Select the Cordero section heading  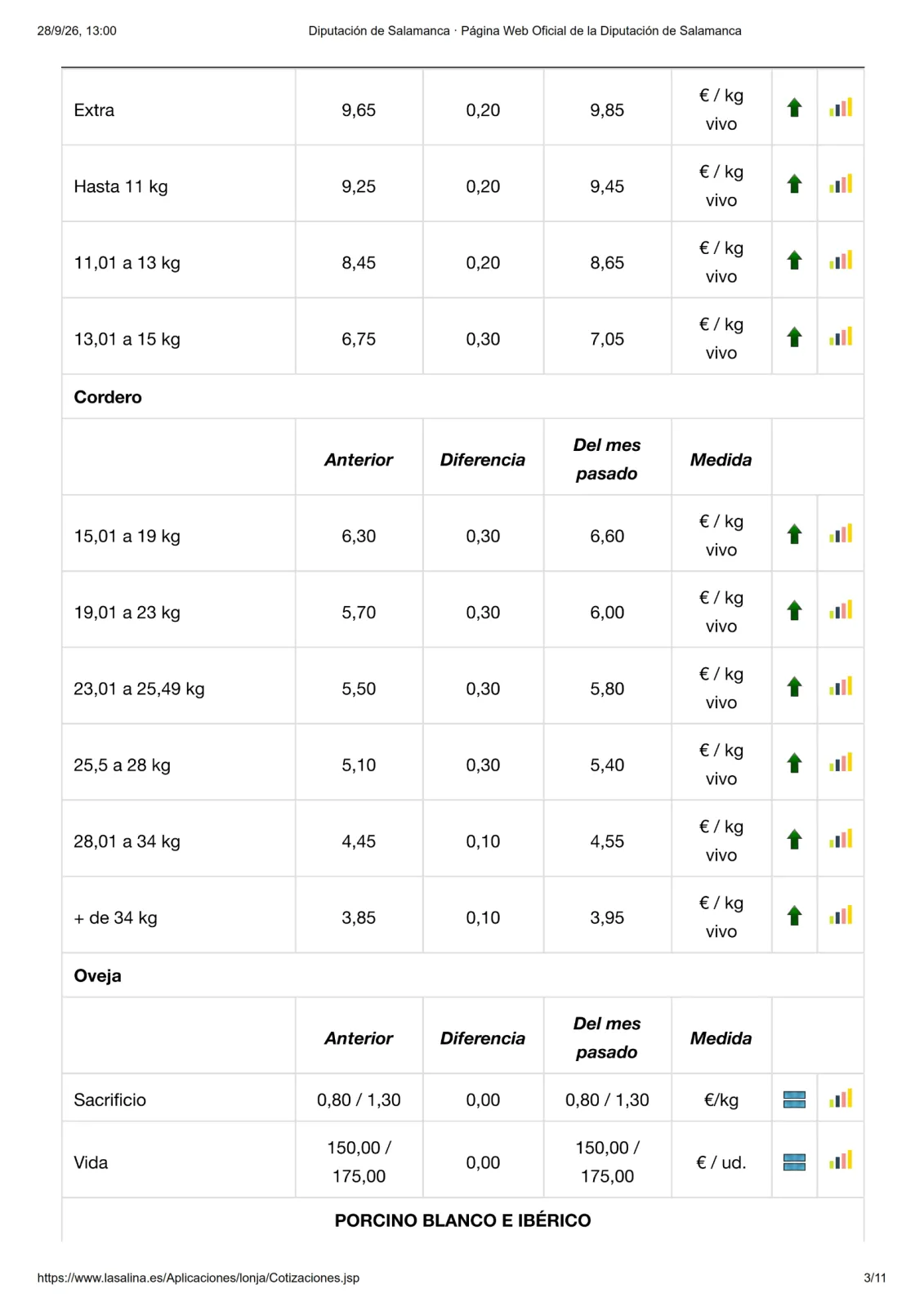(108, 397)
